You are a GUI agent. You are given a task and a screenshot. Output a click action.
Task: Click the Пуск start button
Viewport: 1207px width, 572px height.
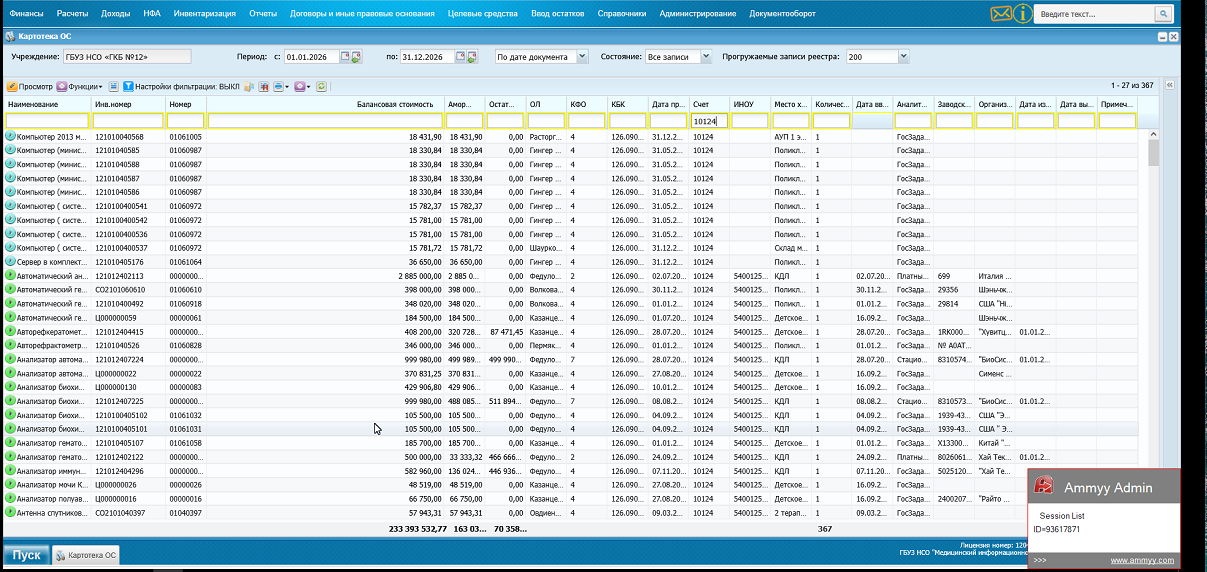pos(26,555)
